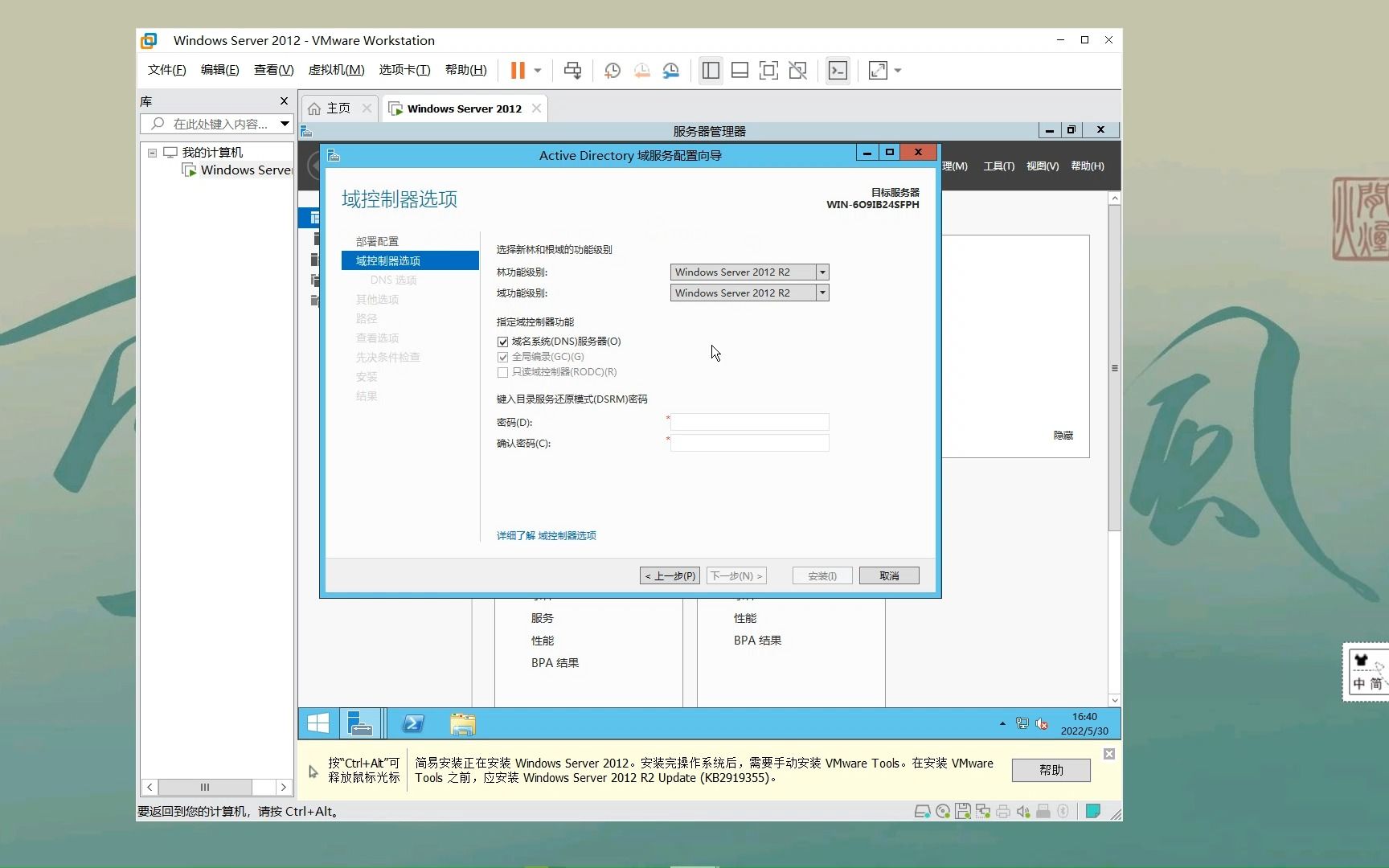Select 部署配置 in the wizard steps
1389x868 pixels.
377,241
